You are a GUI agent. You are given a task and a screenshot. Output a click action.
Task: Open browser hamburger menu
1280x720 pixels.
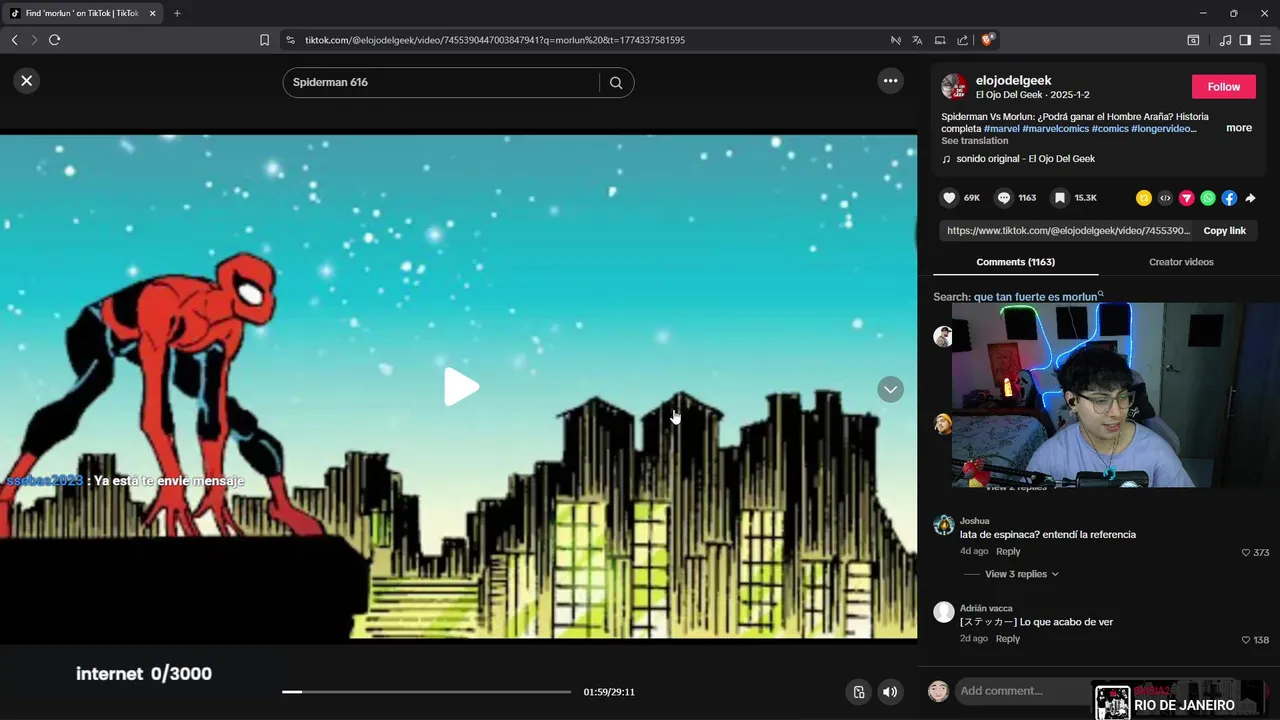(1265, 40)
